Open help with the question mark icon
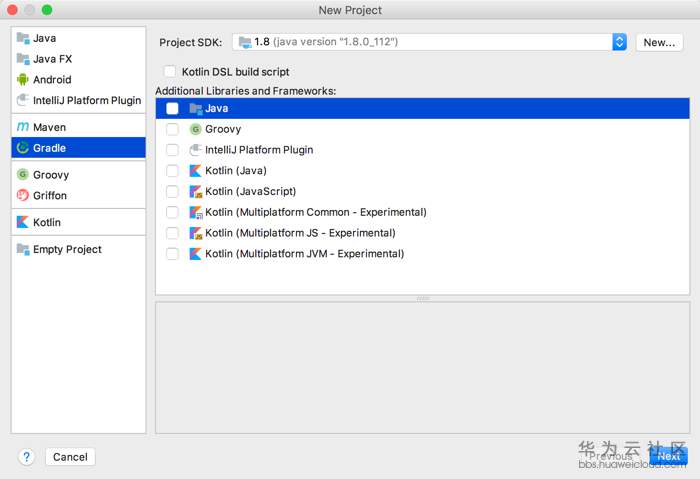The image size is (700, 479). pos(26,457)
